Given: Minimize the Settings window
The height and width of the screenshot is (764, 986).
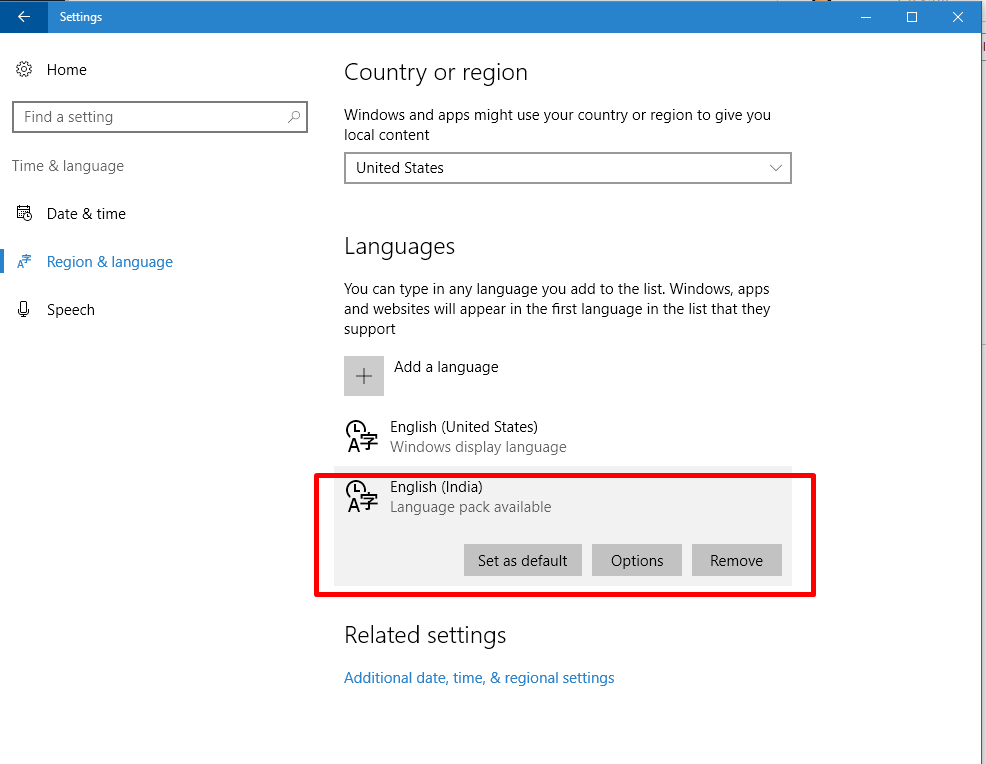Looking at the screenshot, I should tap(866, 17).
